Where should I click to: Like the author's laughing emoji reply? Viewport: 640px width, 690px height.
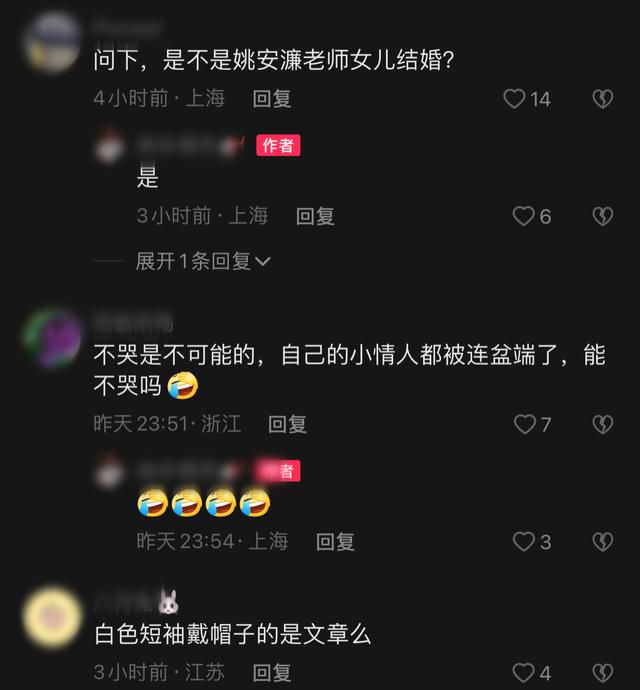tap(523, 542)
